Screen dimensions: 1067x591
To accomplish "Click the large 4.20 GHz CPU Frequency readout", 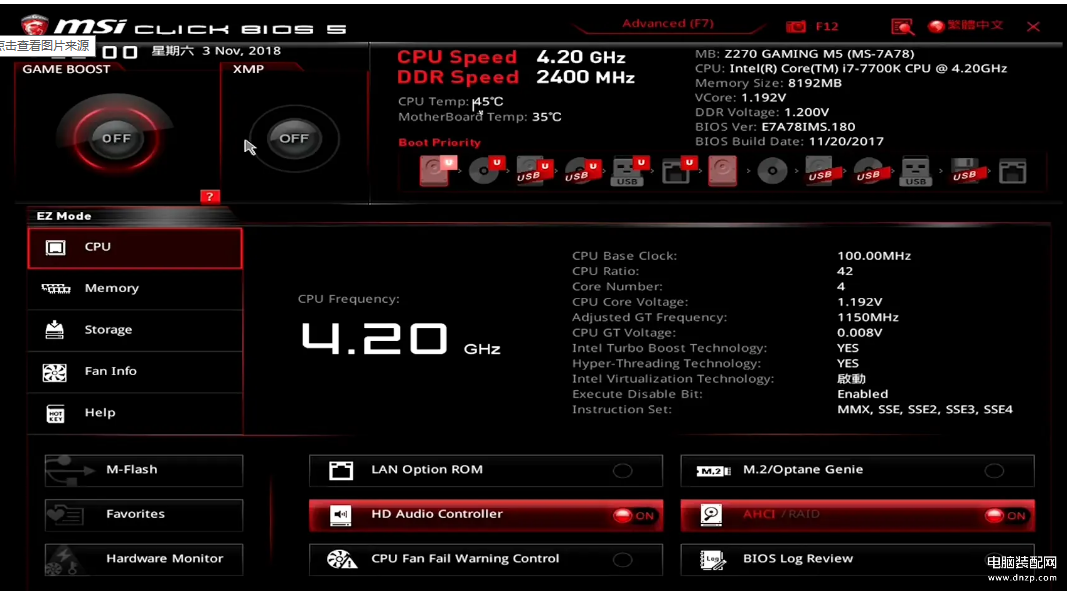I will point(401,340).
